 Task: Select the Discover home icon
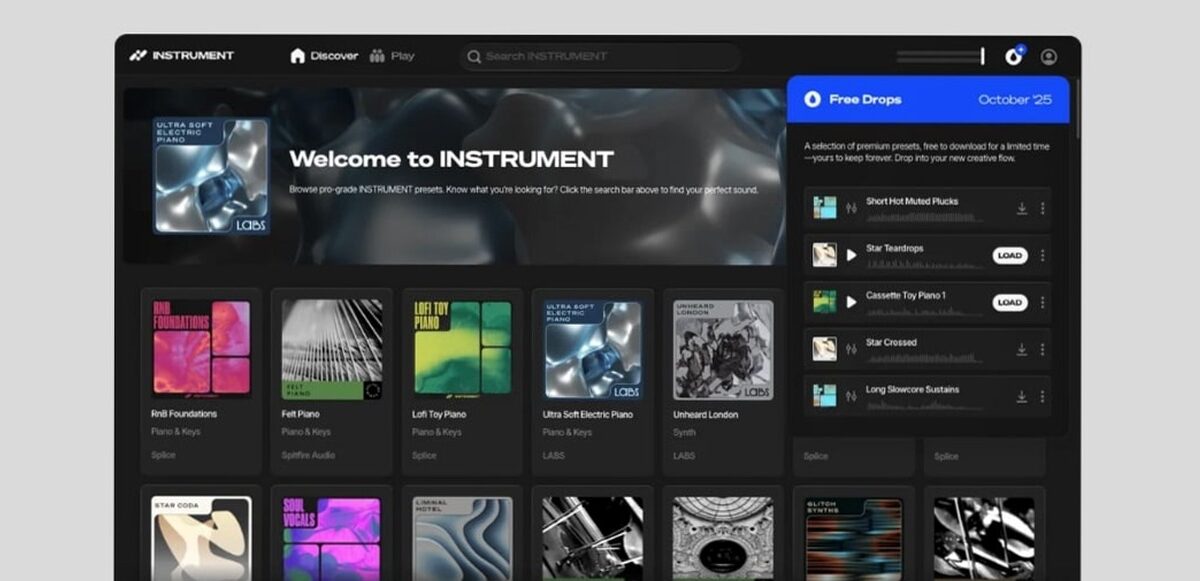pyautogui.click(x=296, y=56)
